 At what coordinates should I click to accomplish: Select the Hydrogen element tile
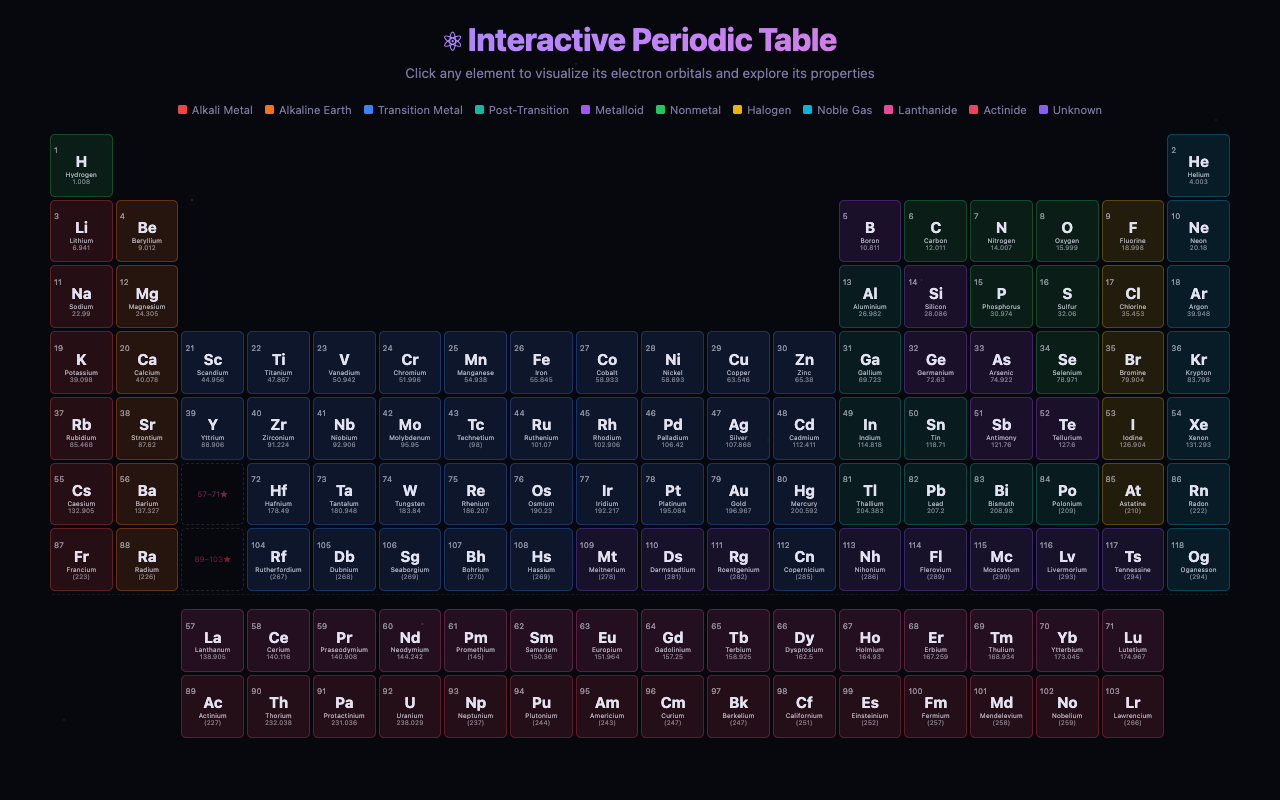[x=81, y=165]
